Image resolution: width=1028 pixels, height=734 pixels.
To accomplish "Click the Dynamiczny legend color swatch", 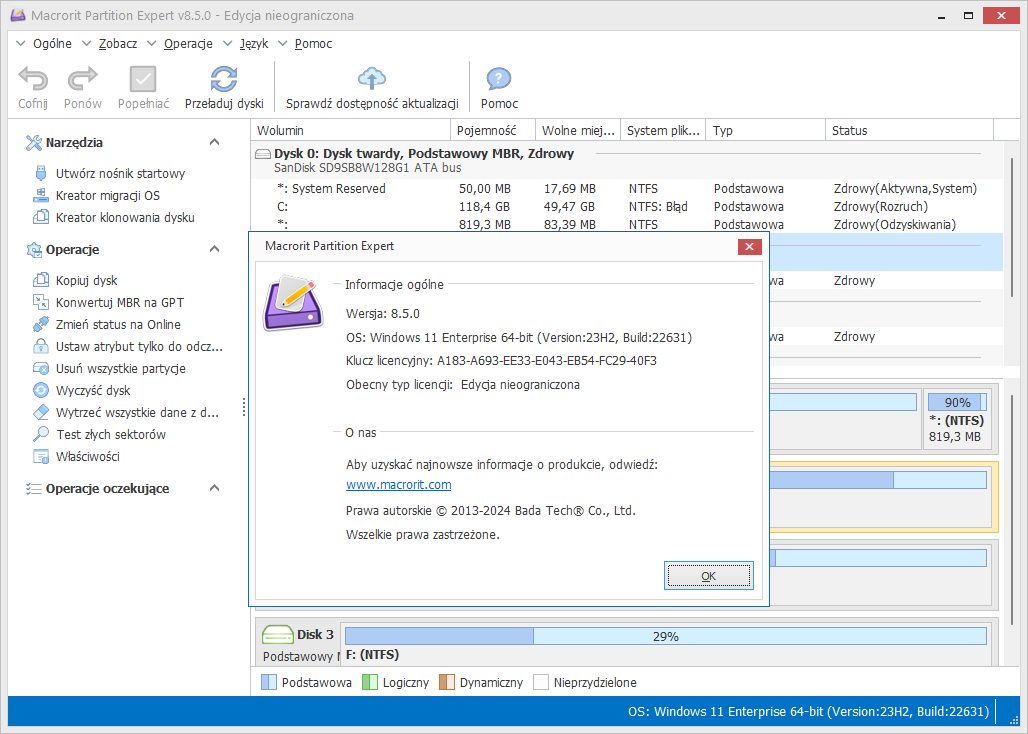I will click(446, 682).
